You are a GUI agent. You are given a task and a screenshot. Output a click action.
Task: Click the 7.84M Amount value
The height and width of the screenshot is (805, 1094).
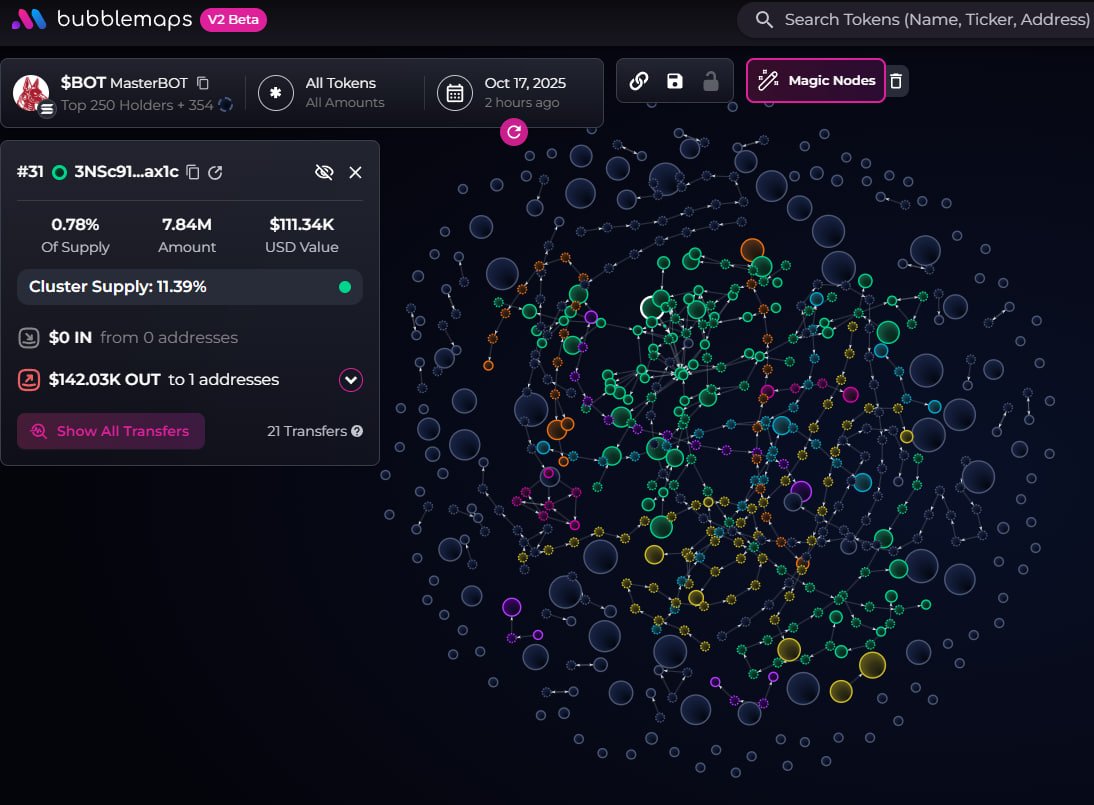(x=187, y=225)
